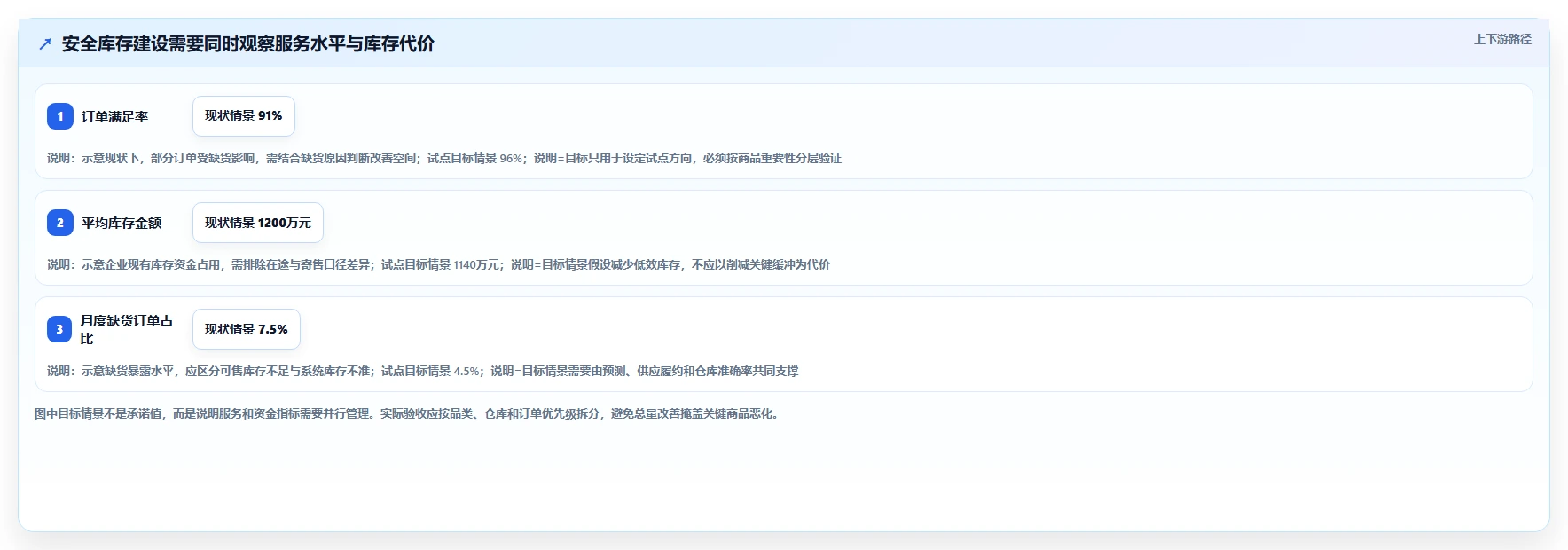Click the arrow icon beside the card title
Screen dimensions: 1568x550
tap(45, 43)
